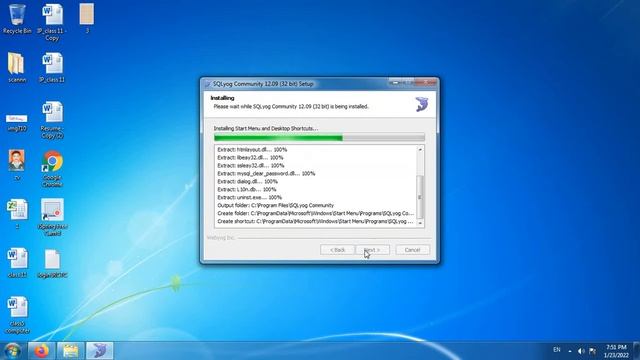Click the EN language indicator
The width and height of the screenshot is (640, 360).
[x=556, y=350]
